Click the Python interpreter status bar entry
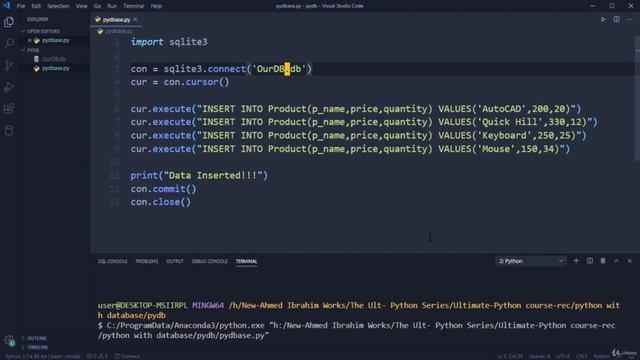 click(42, 356)
